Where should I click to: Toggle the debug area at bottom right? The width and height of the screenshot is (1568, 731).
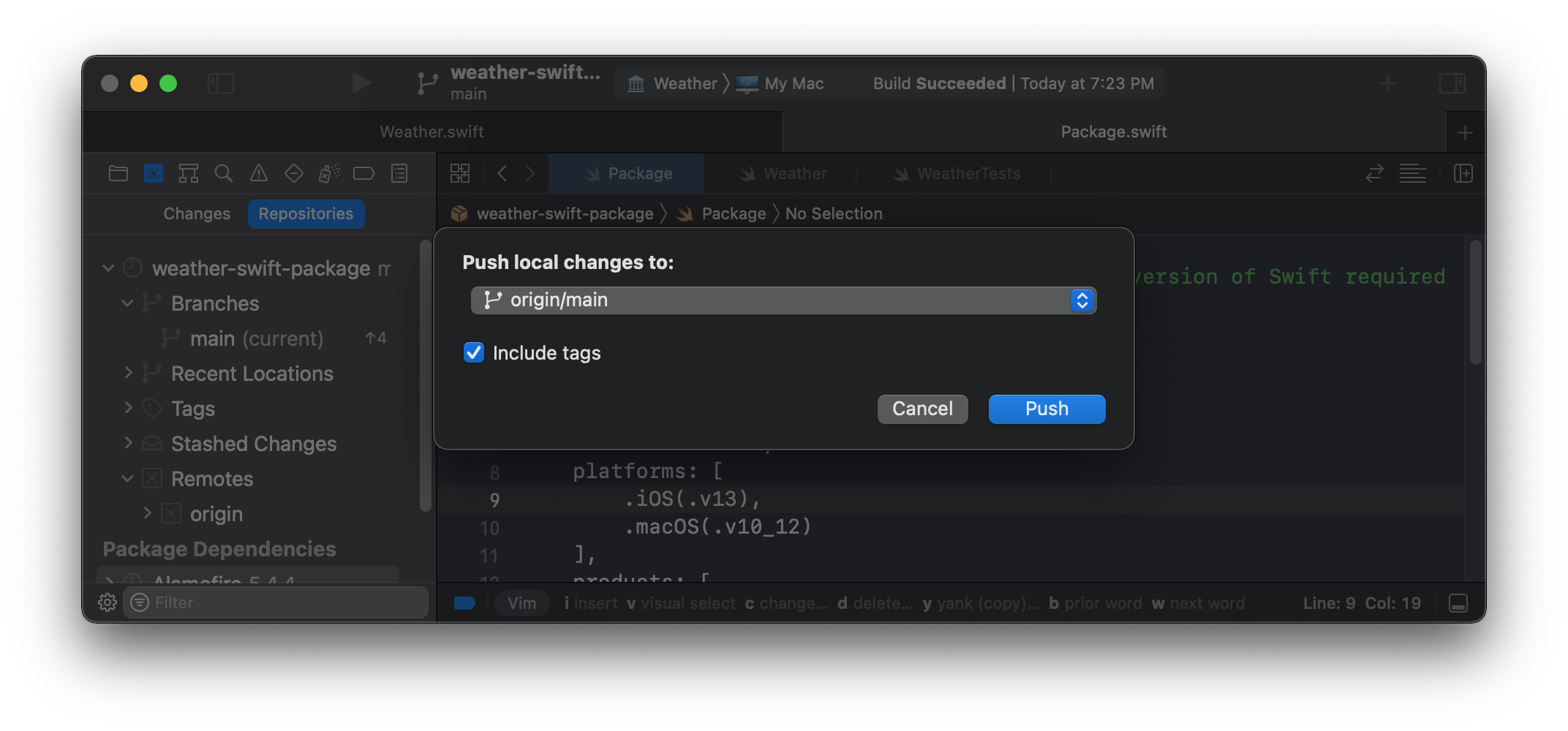(1458, 603)
